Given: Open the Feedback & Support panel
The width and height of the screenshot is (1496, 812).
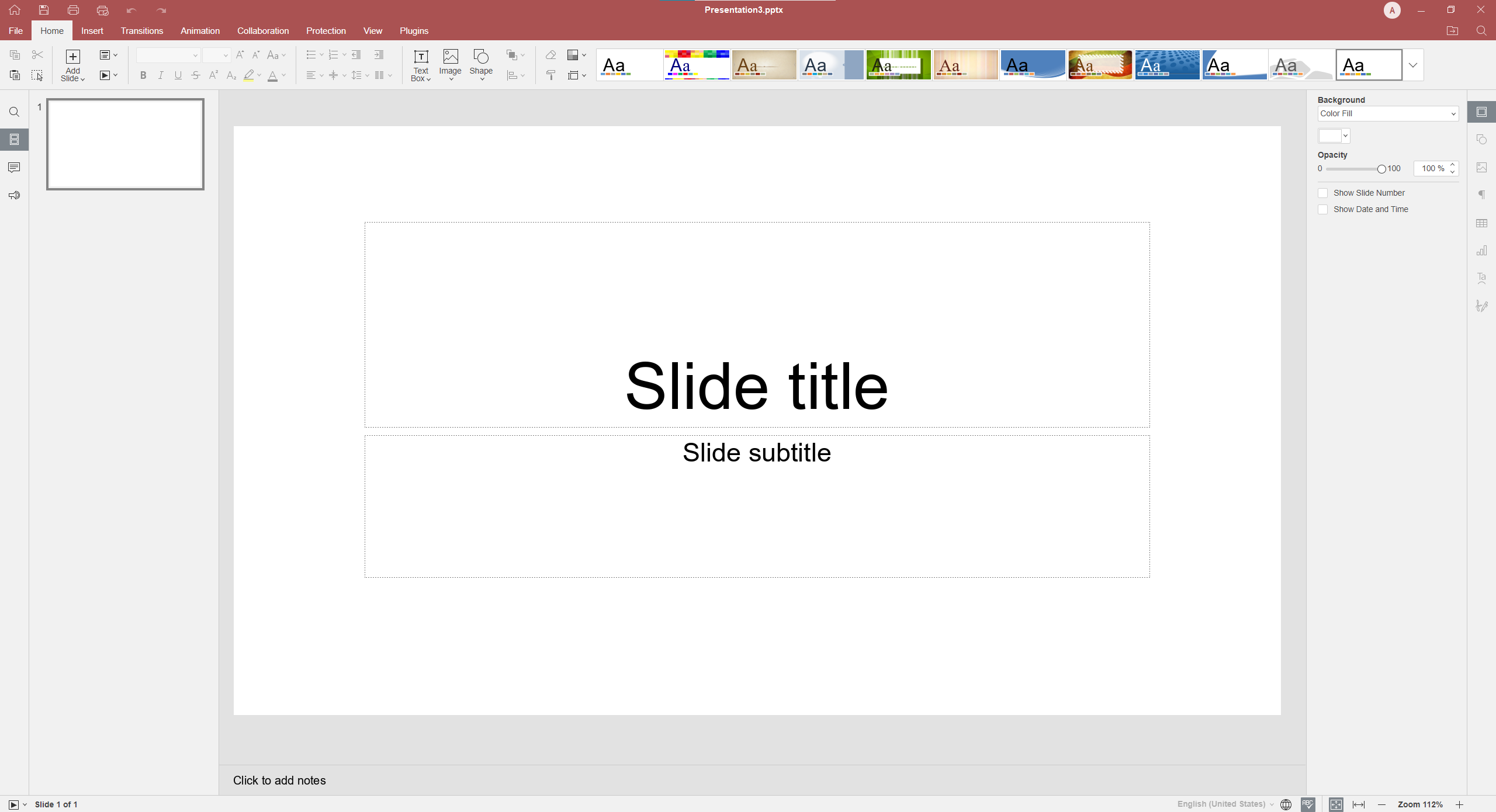Looking at the screenshot, I should pos(14,195).
